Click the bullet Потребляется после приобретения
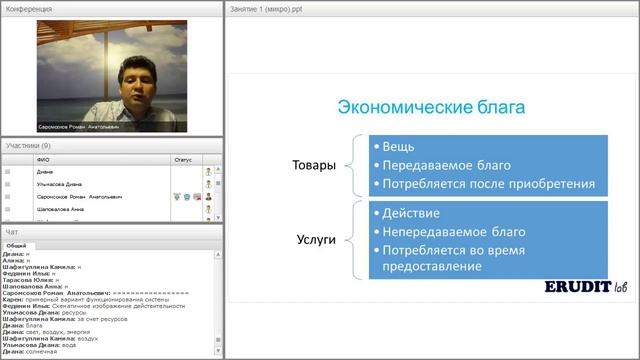 pyautogui.click(x=489, y=184)
